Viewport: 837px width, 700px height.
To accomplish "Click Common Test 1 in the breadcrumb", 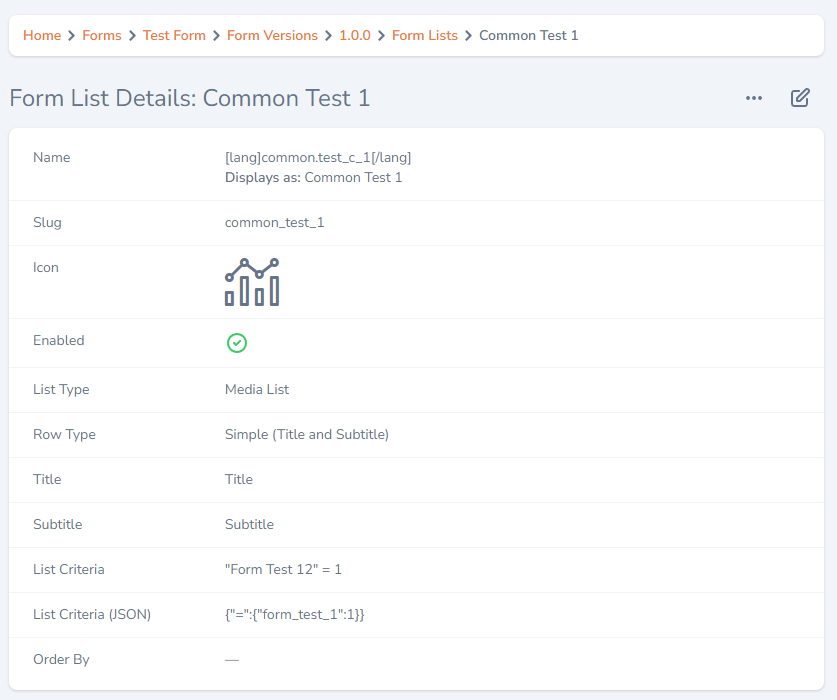I will 528,36.
